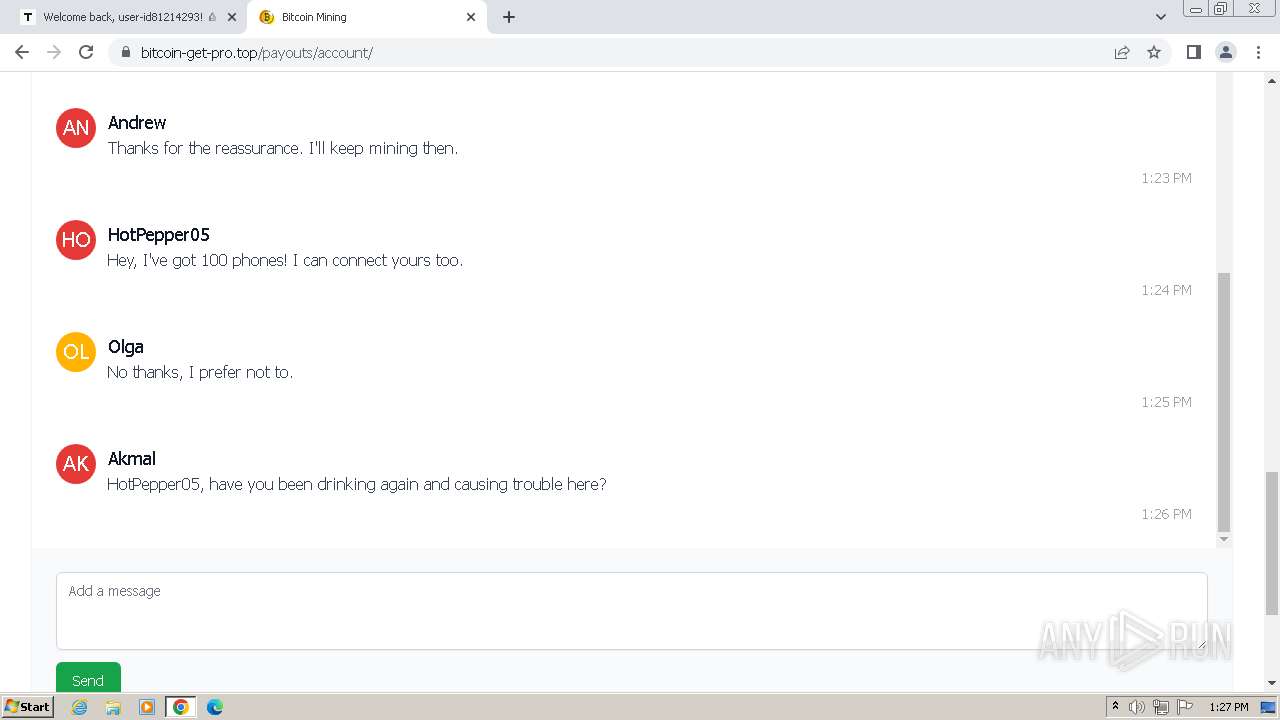Close the Bitcoin Mining tab
The height and width of the screenshot is (720, 1280).
coord(471,17)
